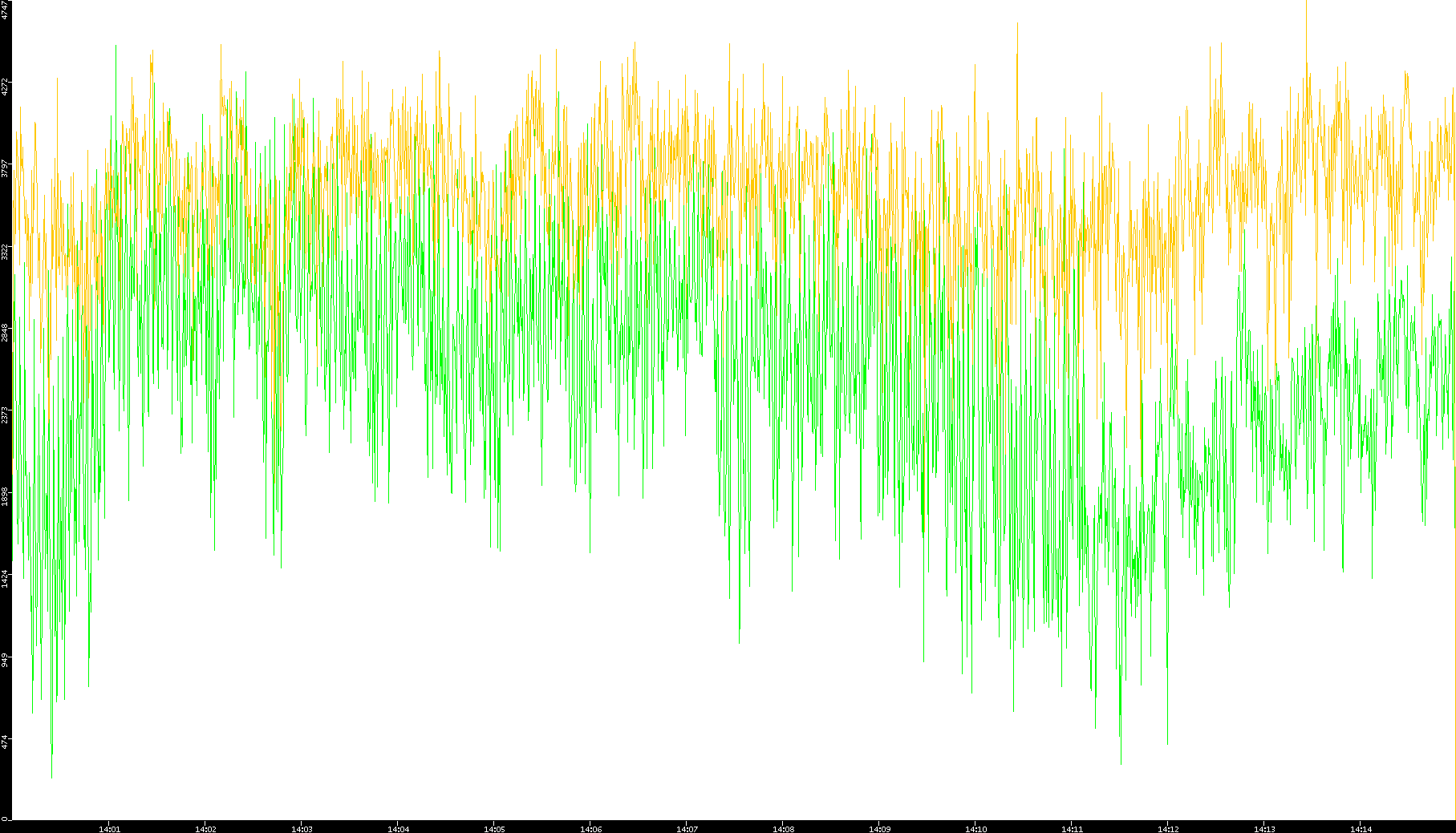Select the 474 value axis label
The height and width of the screenshot is (833, 1456).
pos(5,742)
